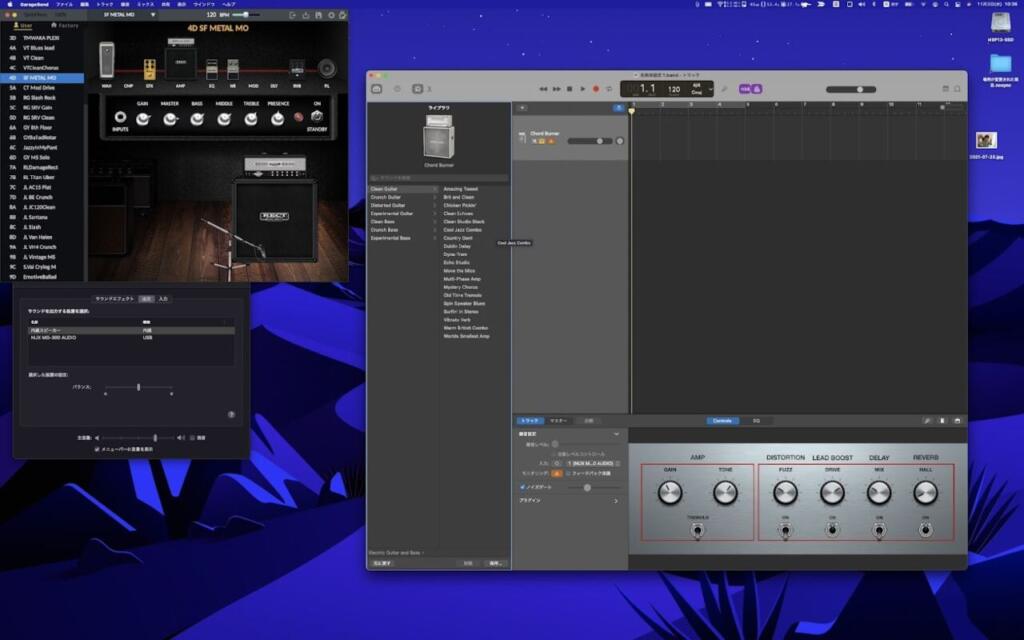Select the NR pedal in chain
This screenshot has height=640, width=1024.
[232, 69]
